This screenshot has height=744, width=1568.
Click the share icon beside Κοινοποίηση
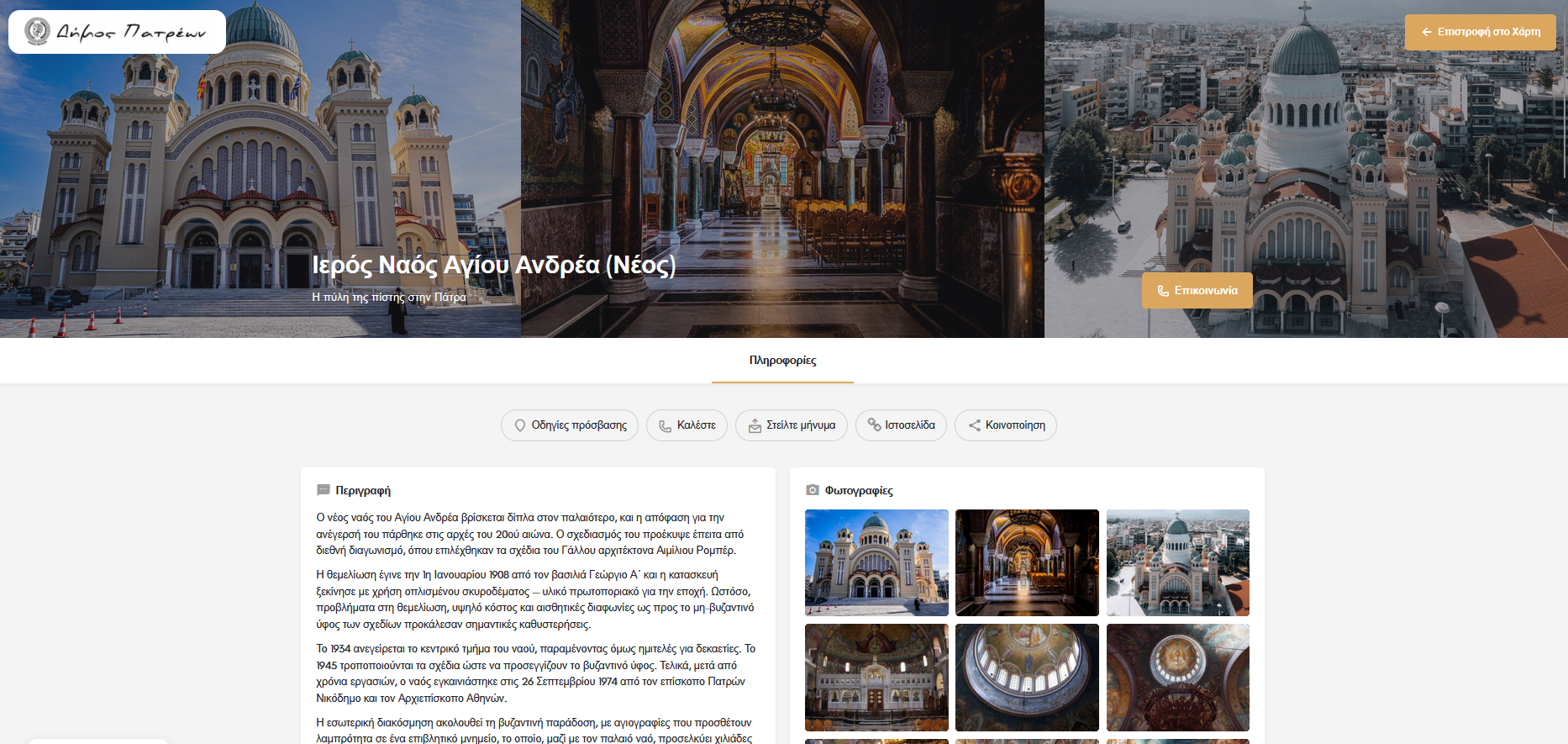point(974,425)
